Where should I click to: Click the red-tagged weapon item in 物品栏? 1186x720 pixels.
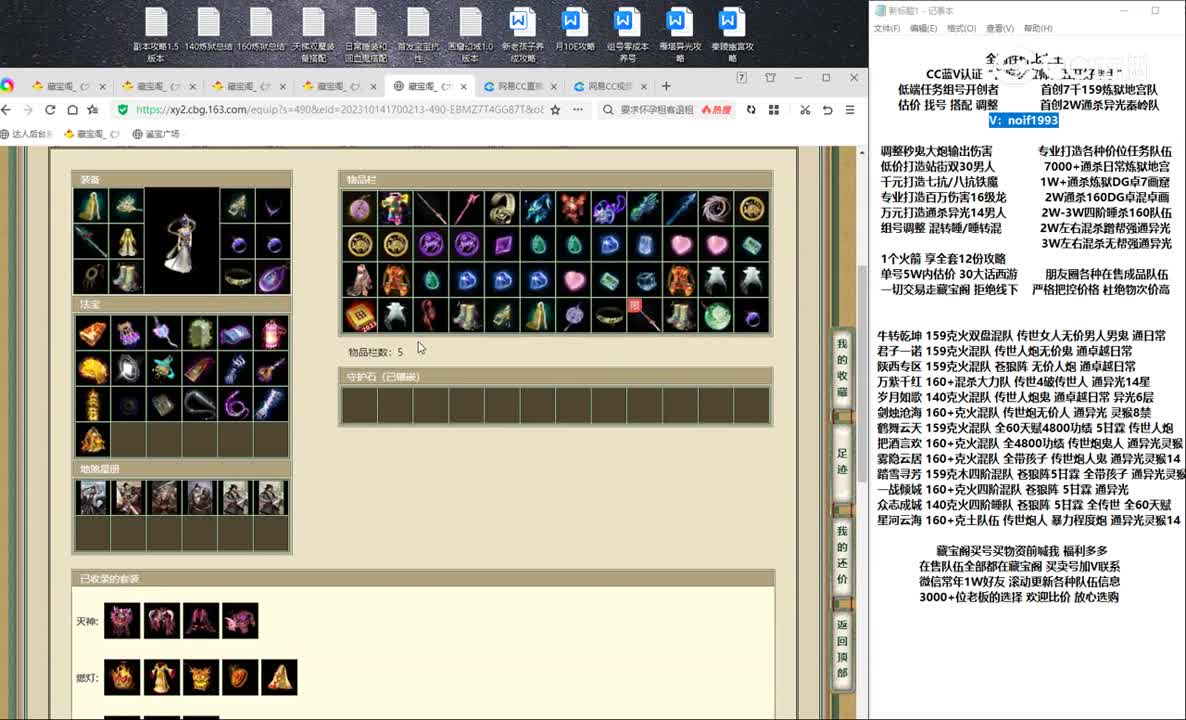coord(645,315)
